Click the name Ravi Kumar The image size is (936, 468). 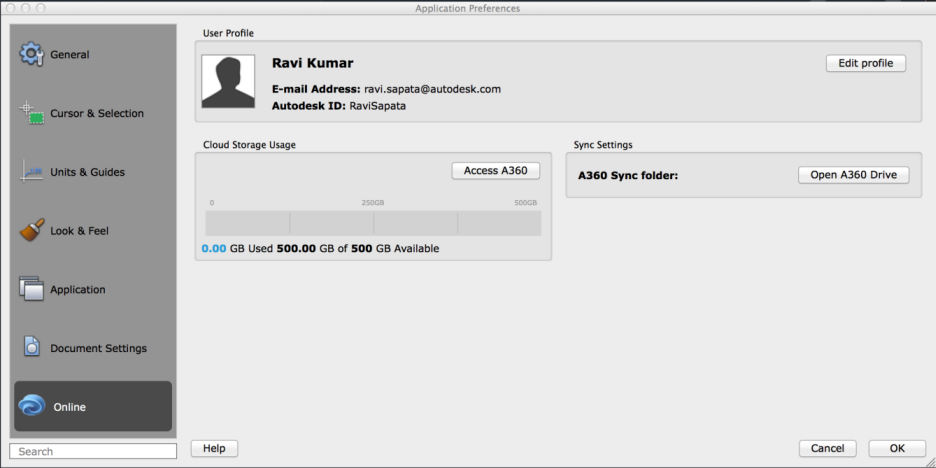coord(313,63)
